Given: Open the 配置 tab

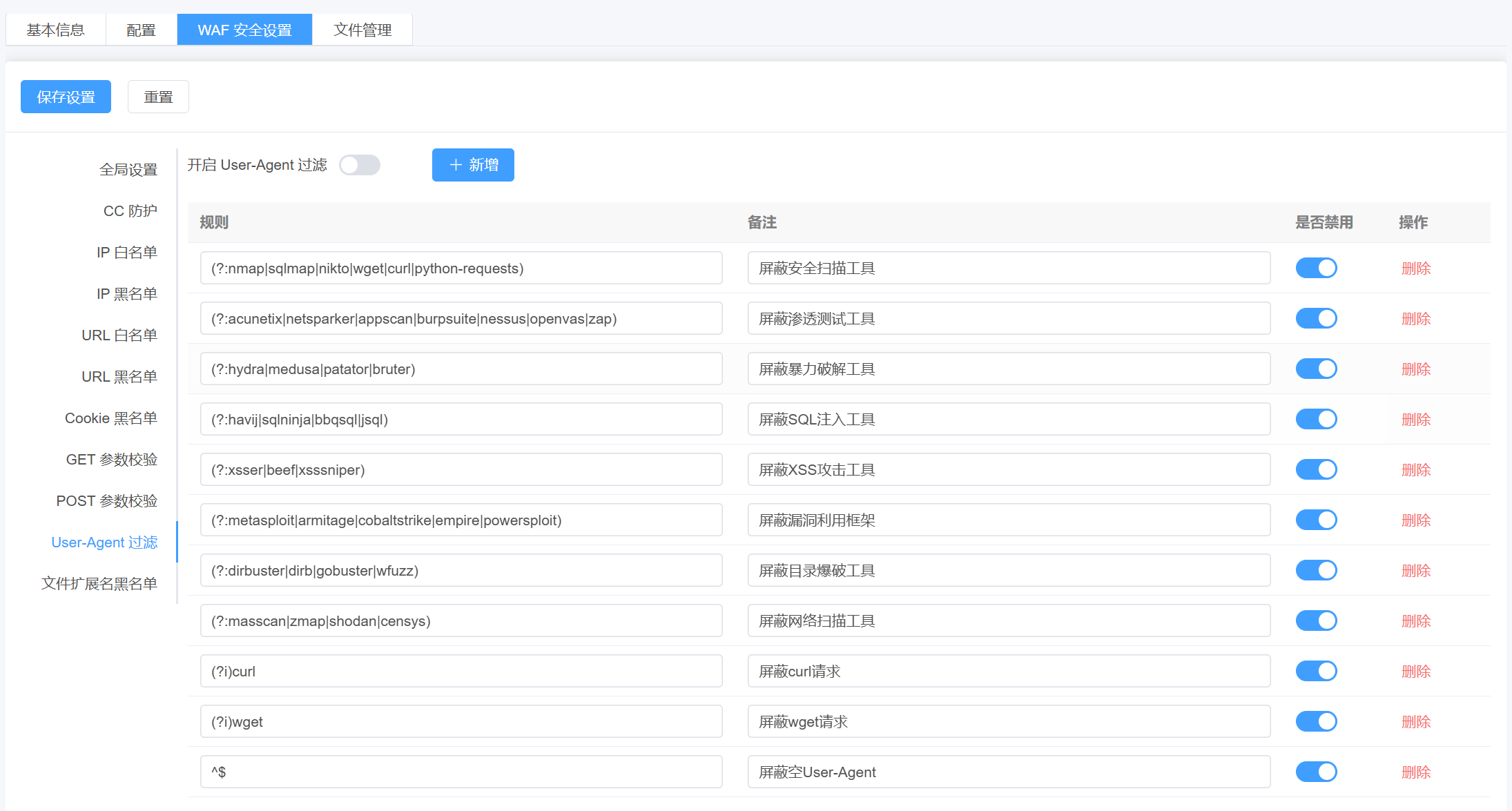Looking at the screenshot, I should 142,30.
